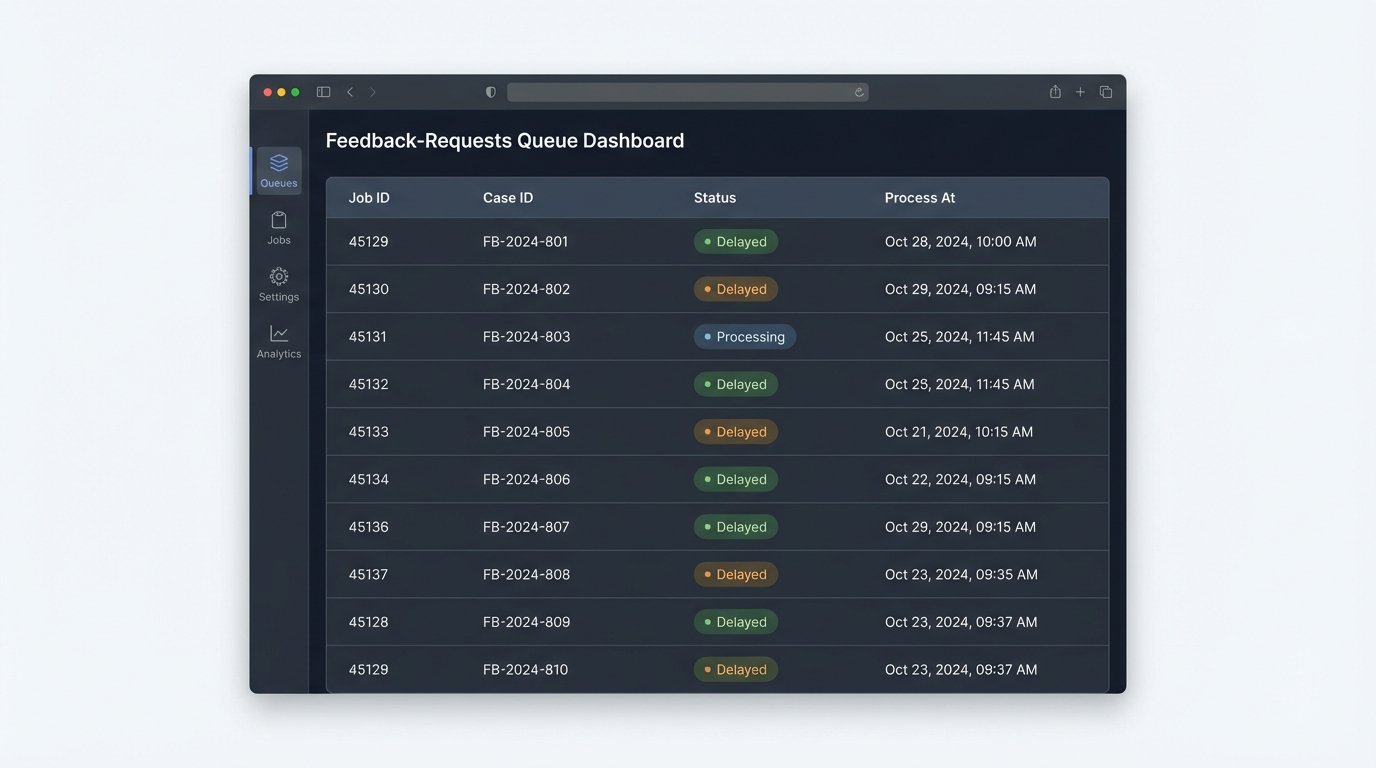Reload the page using refresh icon
This screenshot has width=1376, height=768.
(x=858, y=92)
